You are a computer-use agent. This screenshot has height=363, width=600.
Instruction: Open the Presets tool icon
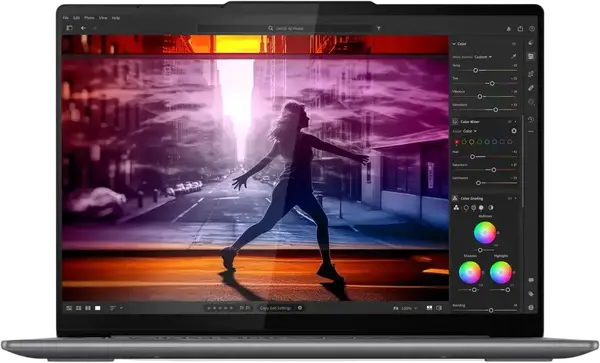point(531,43)
